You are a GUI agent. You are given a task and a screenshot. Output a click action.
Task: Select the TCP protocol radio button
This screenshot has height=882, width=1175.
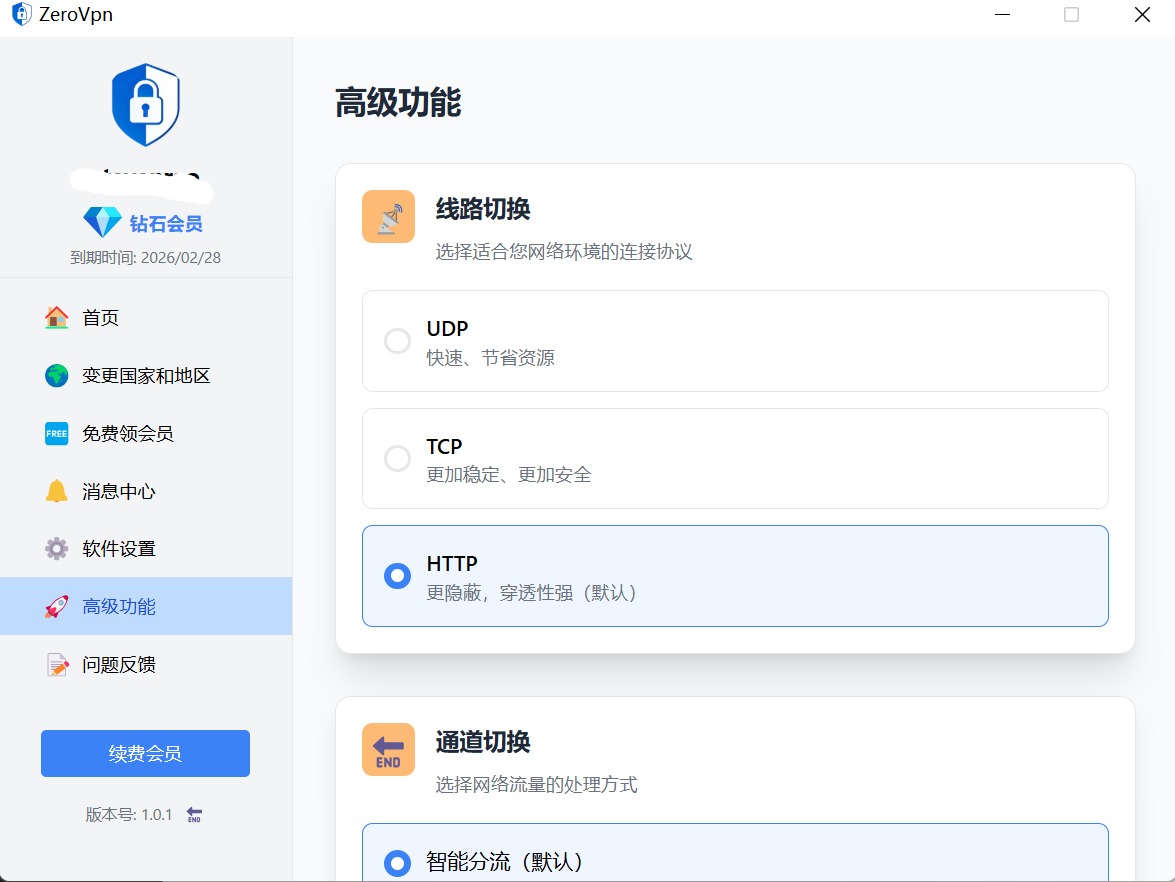coord(397,458)
